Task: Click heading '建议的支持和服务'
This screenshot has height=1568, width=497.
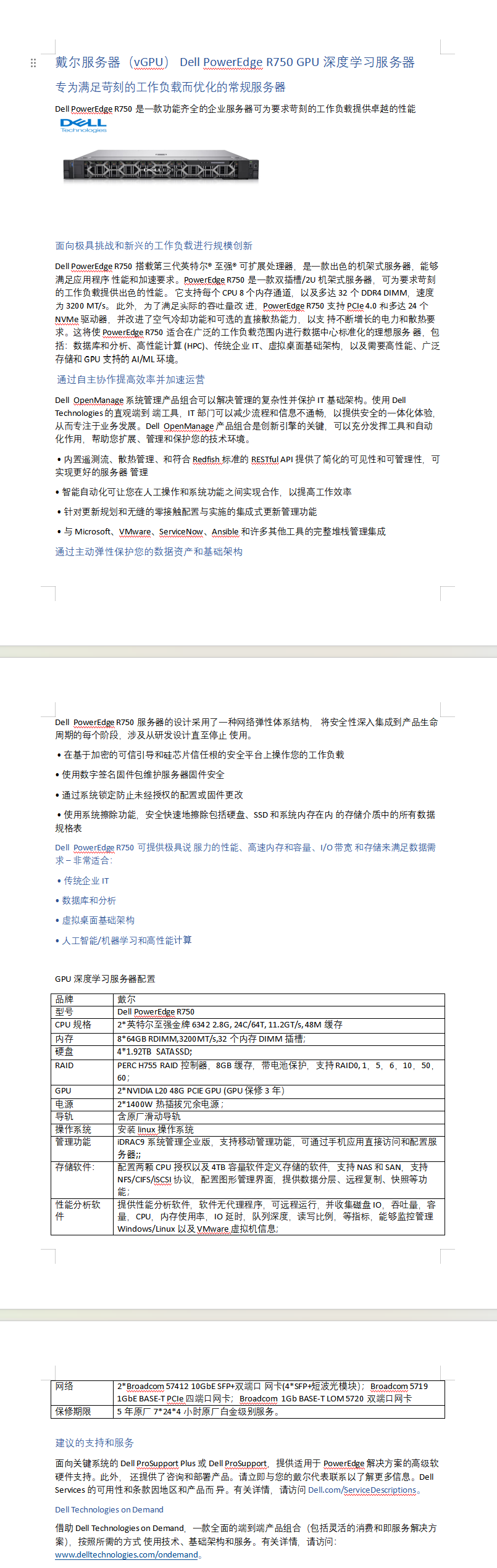Action: click(94, 1443)
